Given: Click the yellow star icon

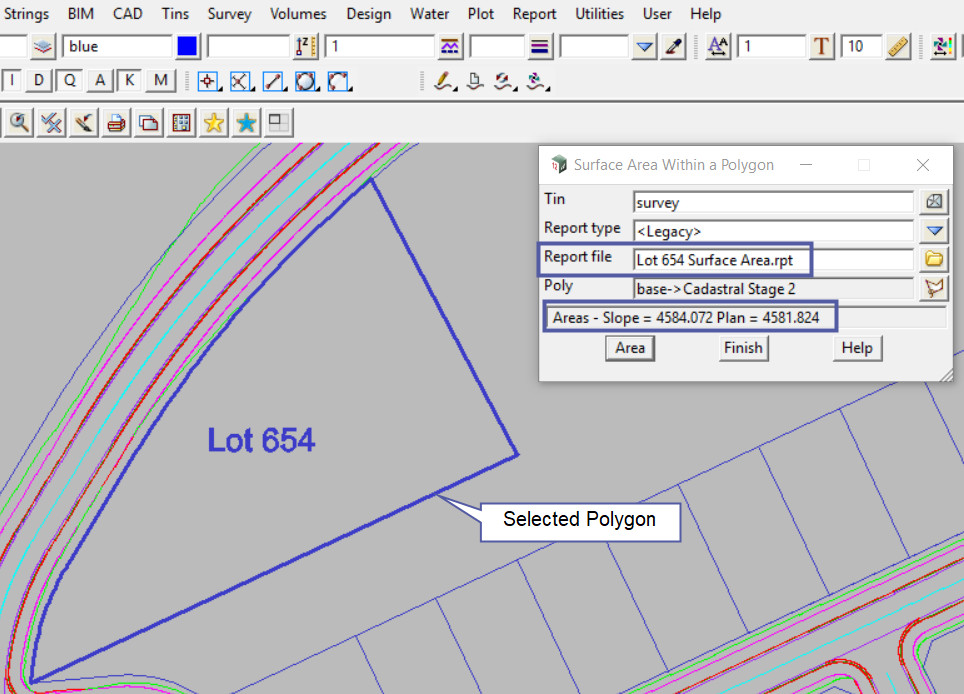Looking at the screenshot, I should pyautogui.click(x=213, y=123).
